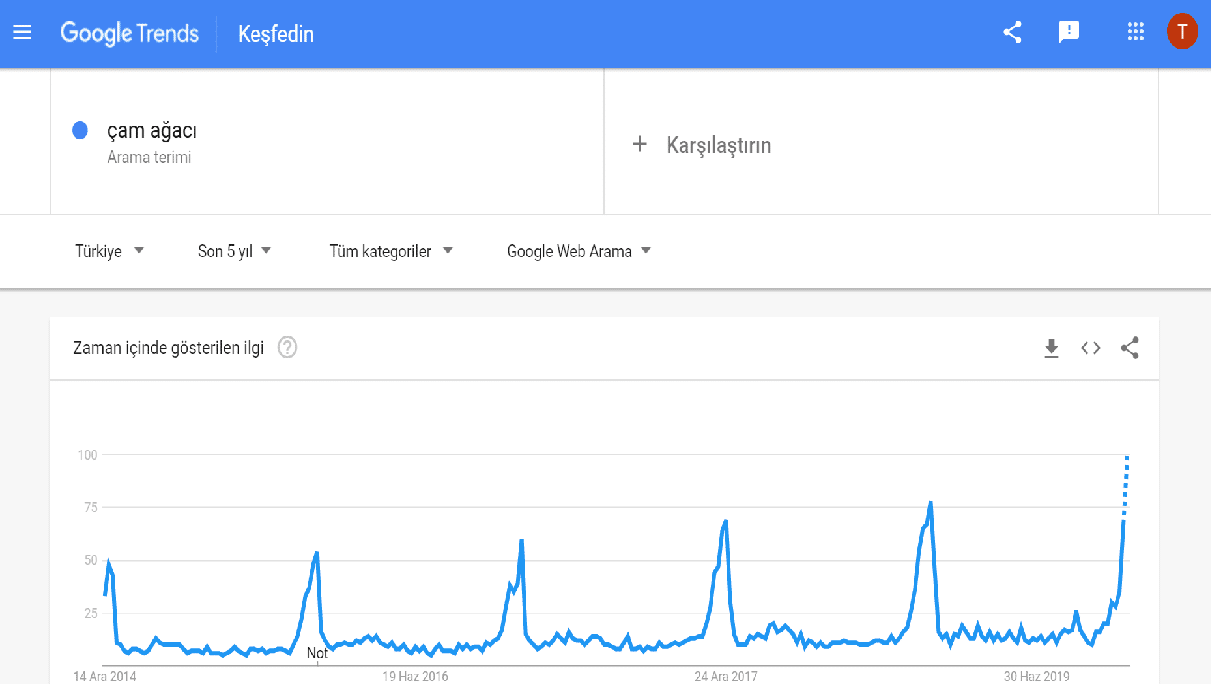Change the 'Son 5 yıl' time range
The width and height of the screenshot is (1211, 684).
coord(233,251)
